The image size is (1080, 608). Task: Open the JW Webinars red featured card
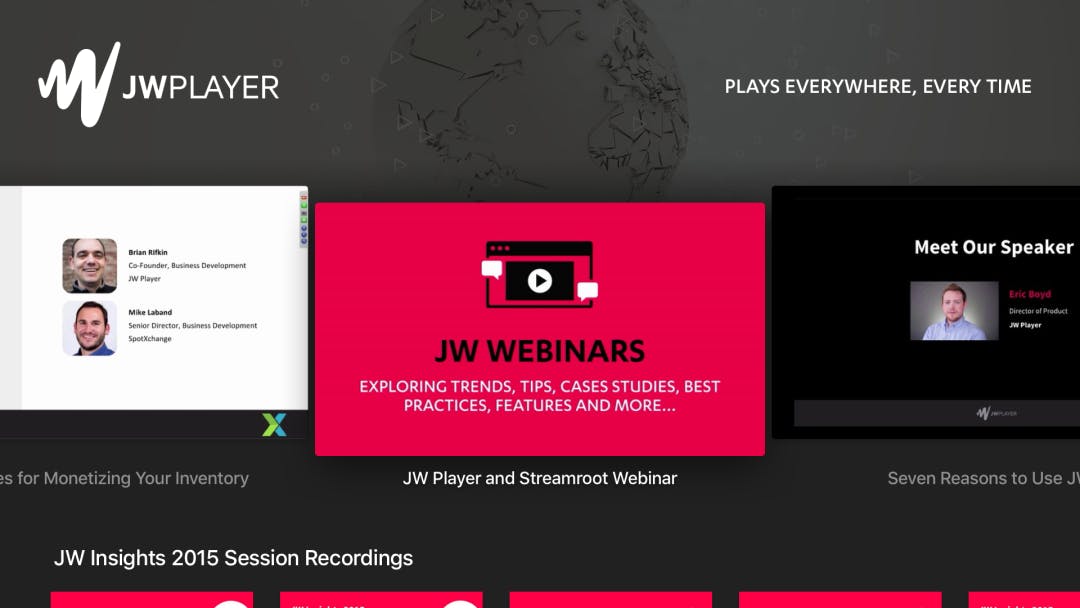540,329
